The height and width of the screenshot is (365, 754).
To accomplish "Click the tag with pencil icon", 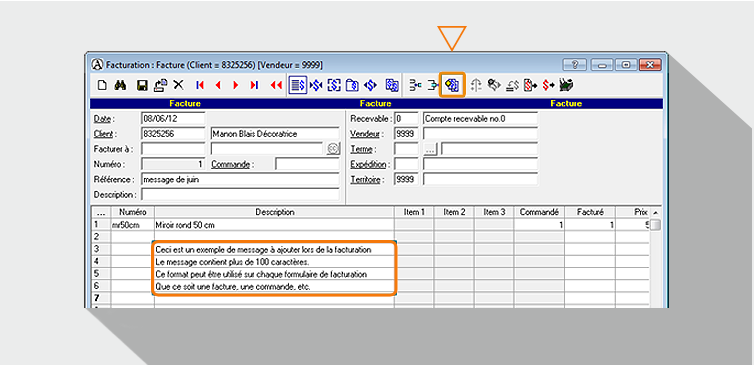I will [494, 86].
